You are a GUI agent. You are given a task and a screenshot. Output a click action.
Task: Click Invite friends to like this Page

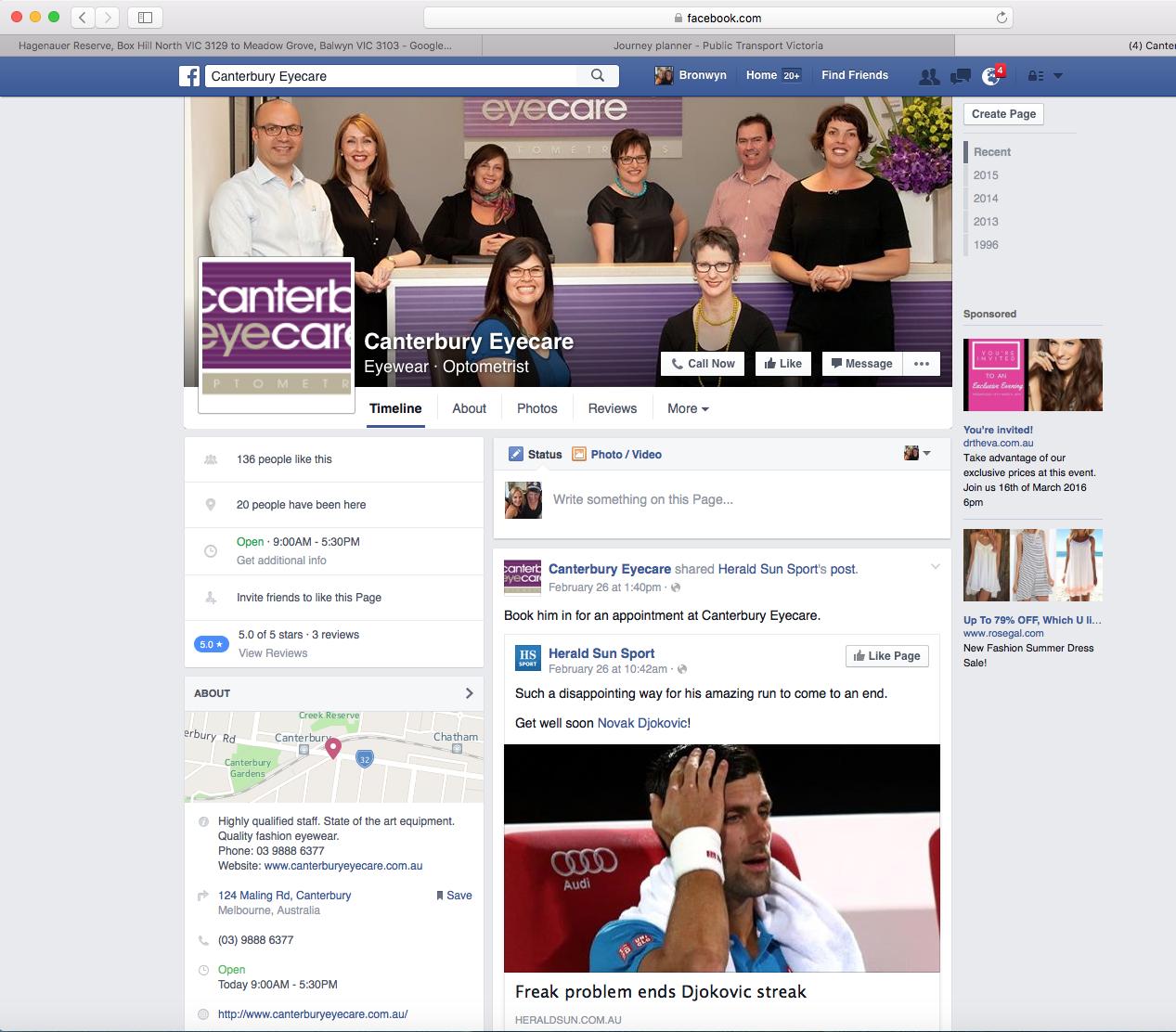309,598
